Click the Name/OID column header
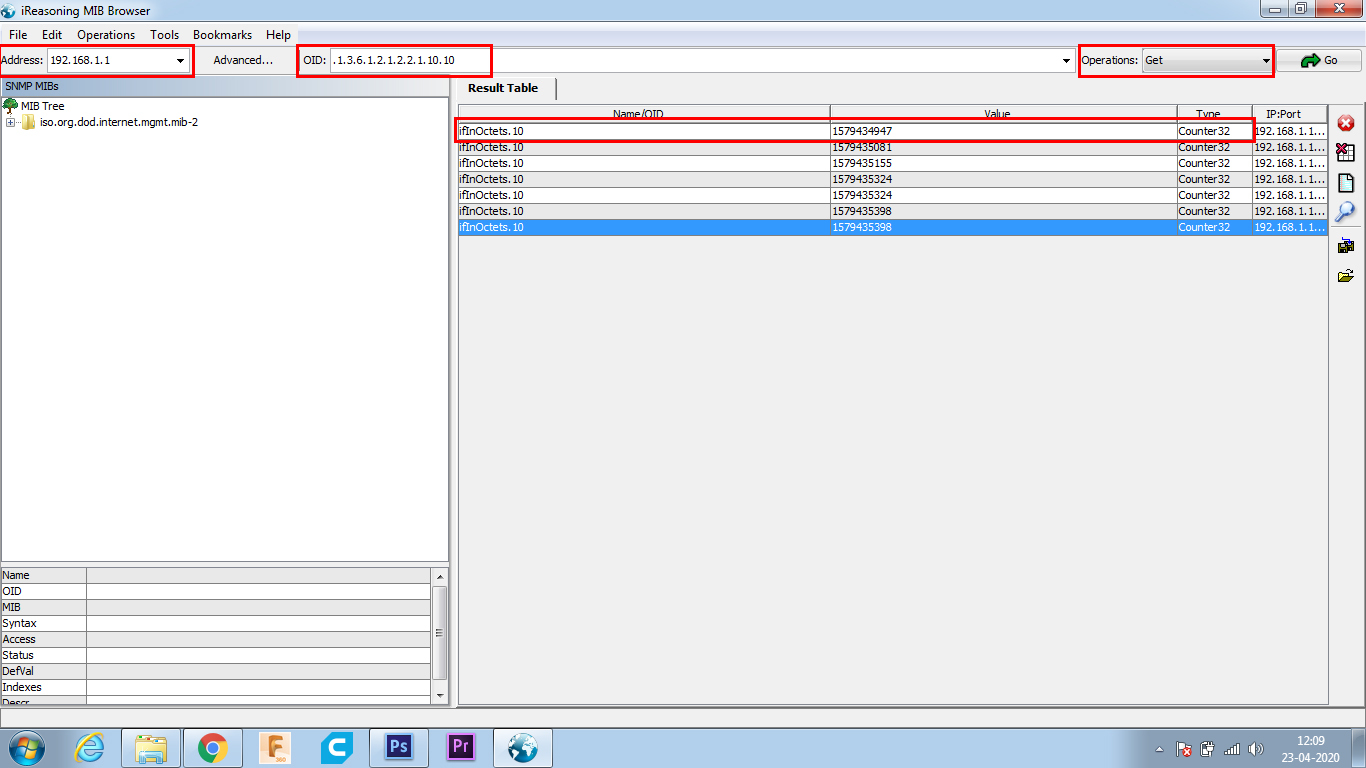This screenshot has width=1366, height=768. tap(644, 113)
